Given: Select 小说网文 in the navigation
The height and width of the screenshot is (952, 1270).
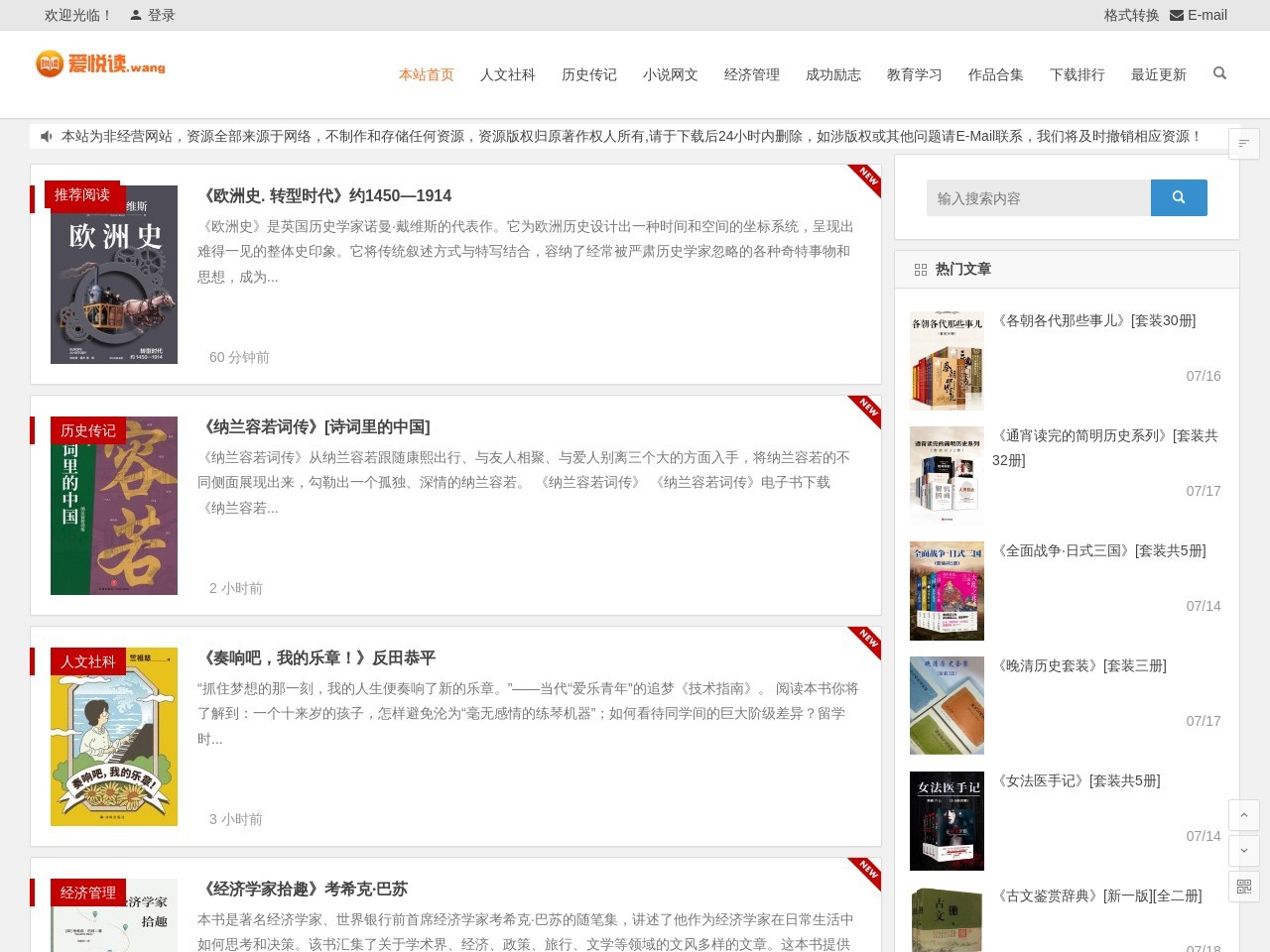Looking at the screenshot, I should (671, 74).
